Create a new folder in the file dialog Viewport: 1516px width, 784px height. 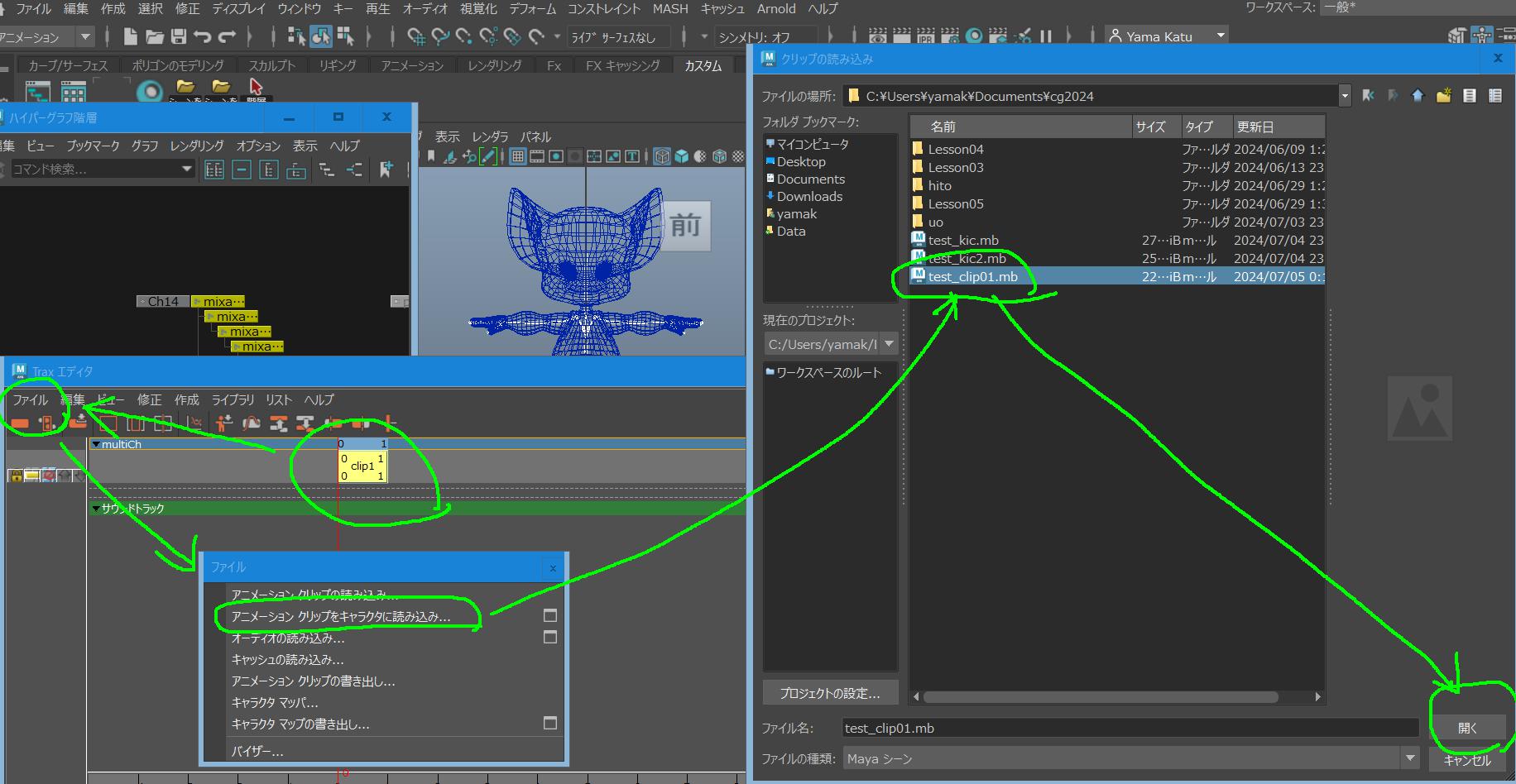point(1444,96)
